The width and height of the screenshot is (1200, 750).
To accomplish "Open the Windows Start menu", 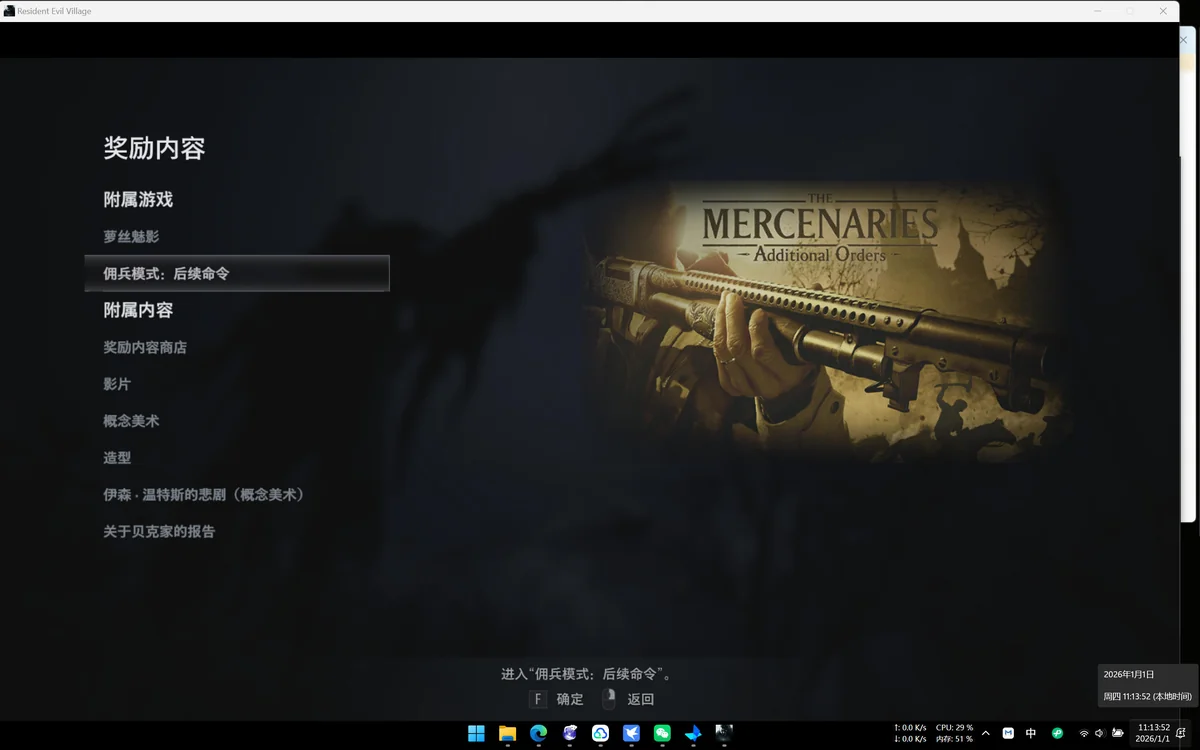I will point(476,733).
